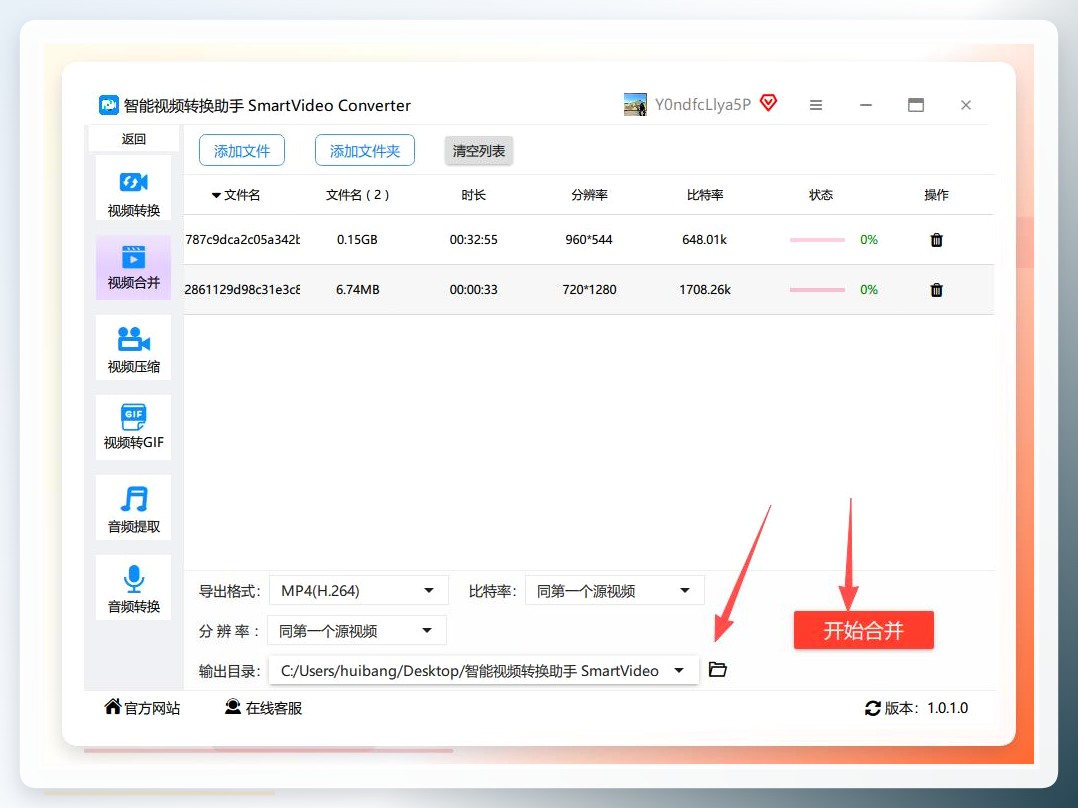
Task: Click the 文件名 ( 2 ) column header
Action: 358,195
